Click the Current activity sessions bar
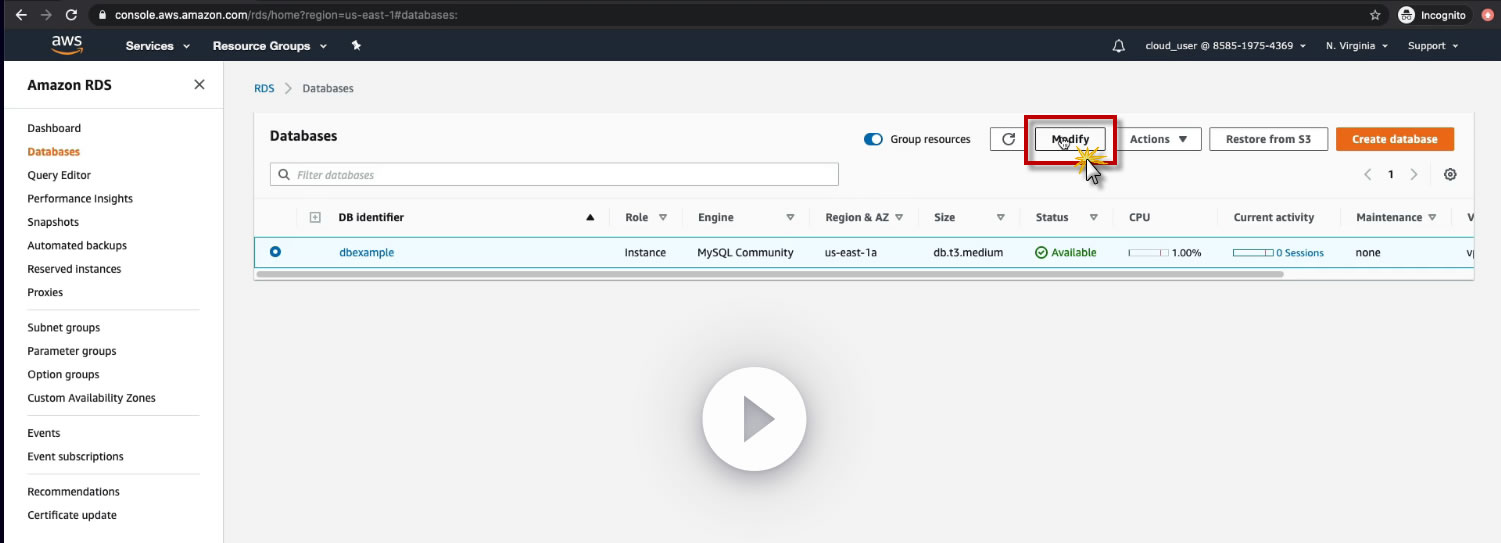The height and width of the screenshot is (543, 1501). pyautogui.click(x=1253, y=253)
